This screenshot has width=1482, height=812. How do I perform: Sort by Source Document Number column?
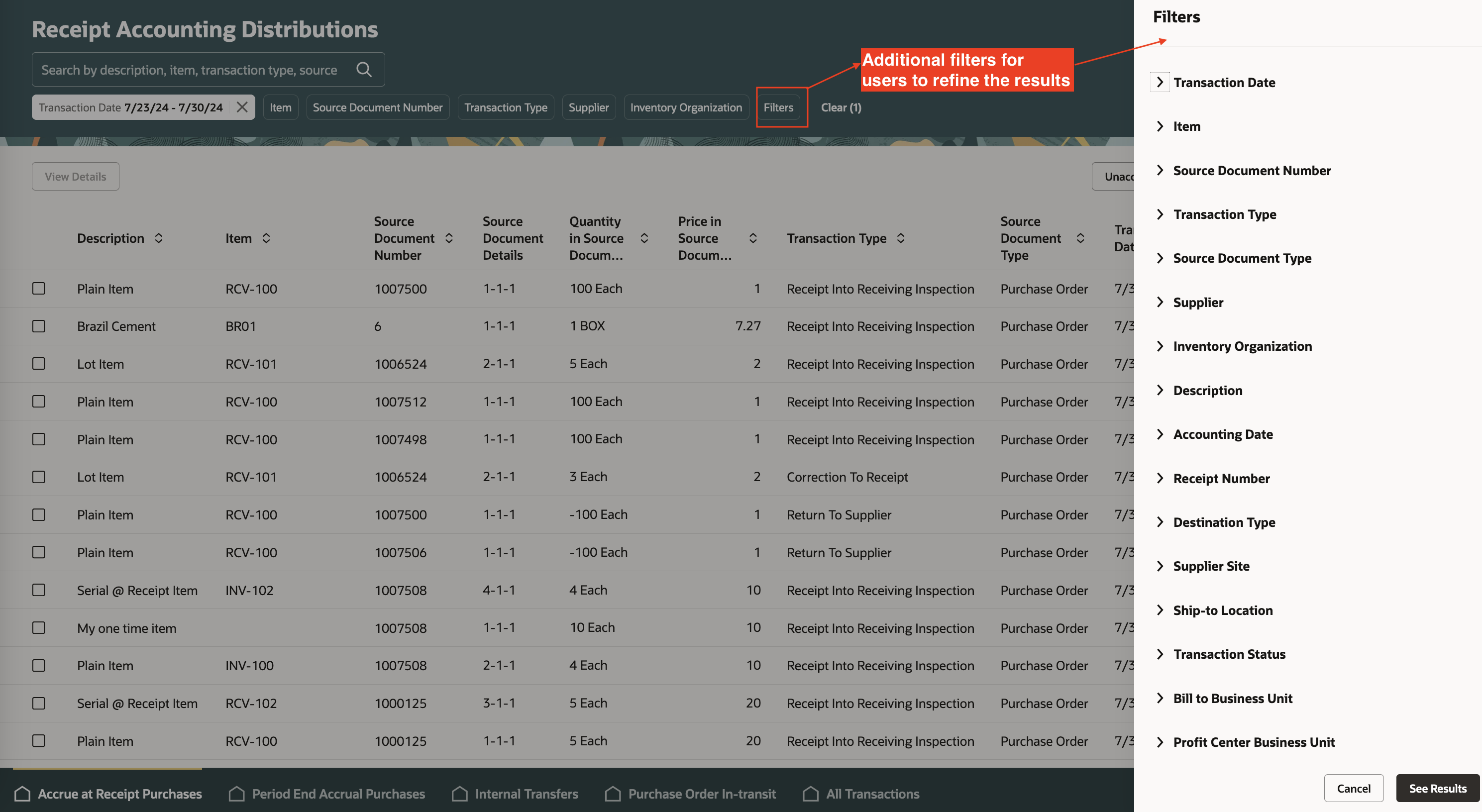coord(449,238)
